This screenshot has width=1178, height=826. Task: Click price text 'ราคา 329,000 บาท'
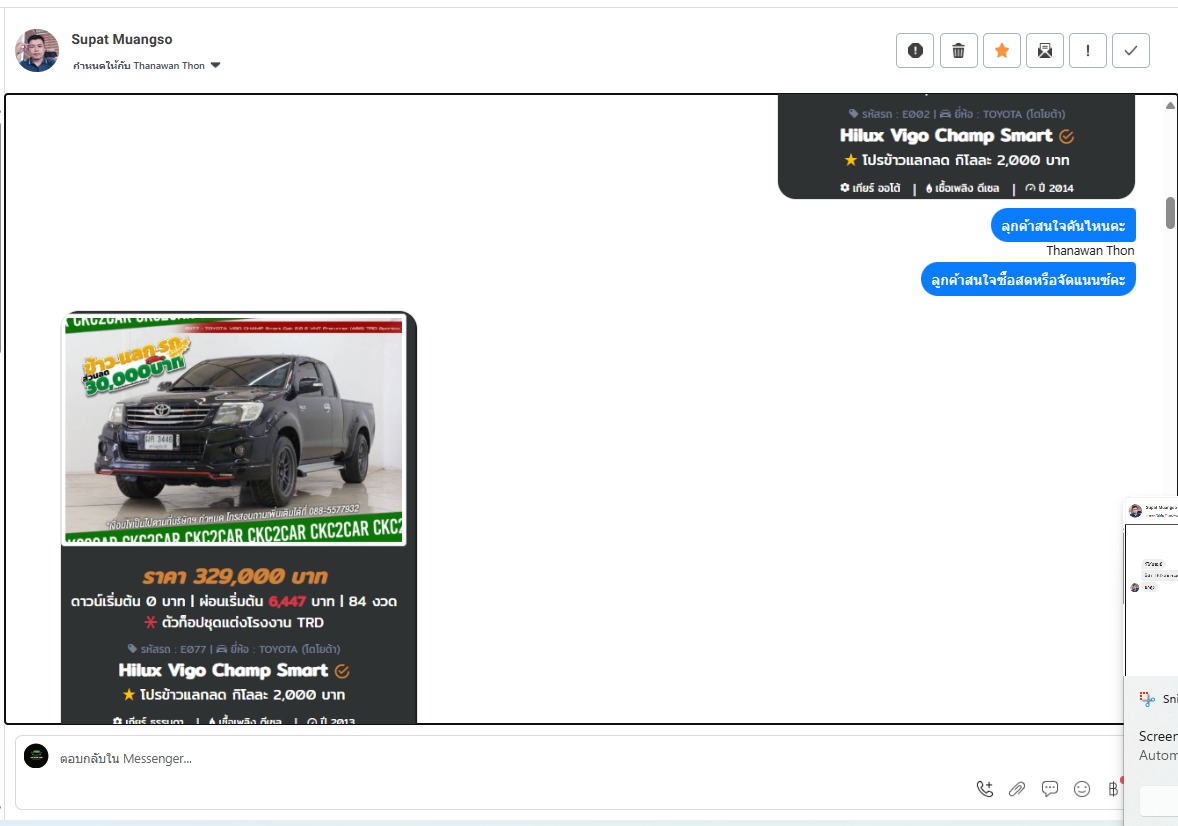click(x=235, y=576)
